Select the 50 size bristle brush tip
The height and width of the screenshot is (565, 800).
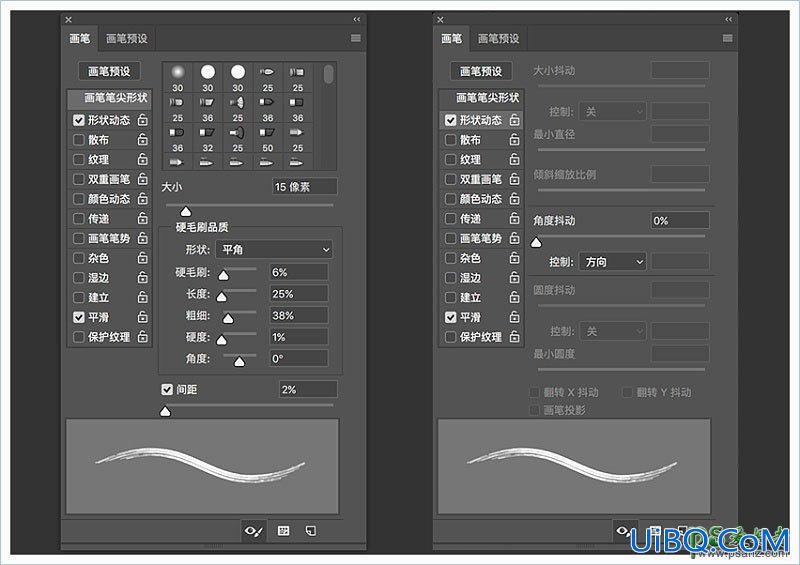268,139
